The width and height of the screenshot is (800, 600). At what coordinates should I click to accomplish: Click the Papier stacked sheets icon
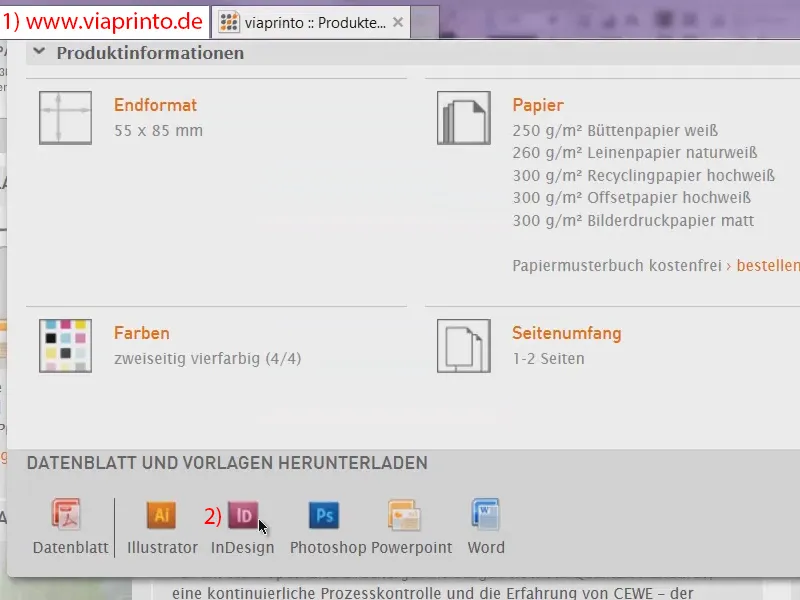click(x=464, y=118)
